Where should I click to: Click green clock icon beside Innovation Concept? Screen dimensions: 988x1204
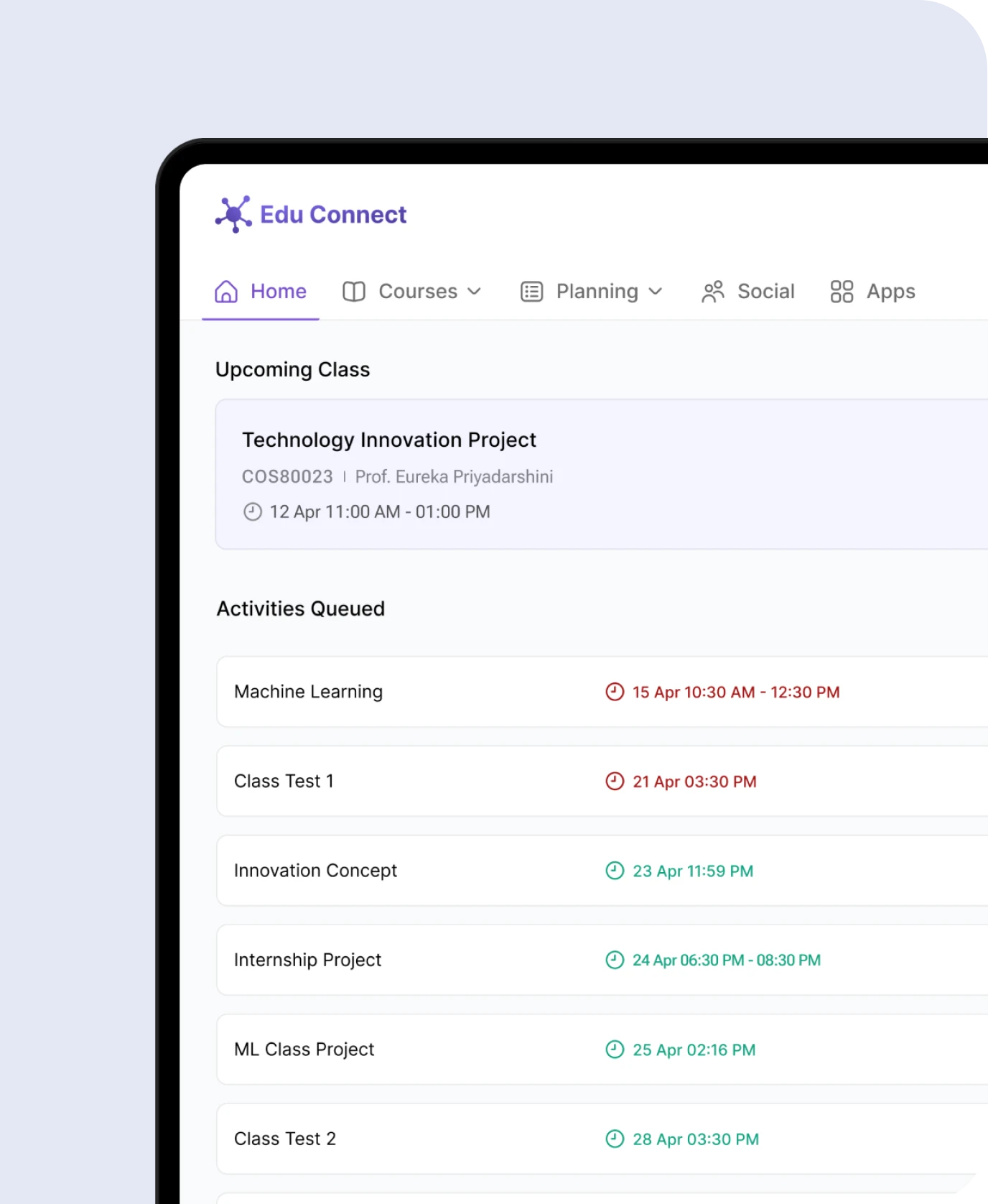tap(615, 871)
